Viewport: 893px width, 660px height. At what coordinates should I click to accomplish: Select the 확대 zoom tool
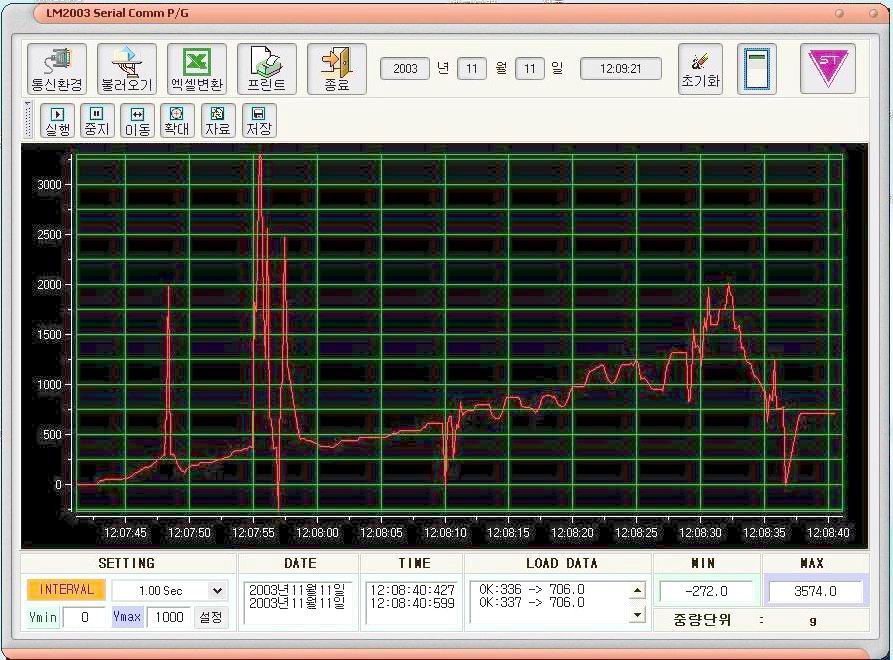pyautogui.click(x=176, y=121)
